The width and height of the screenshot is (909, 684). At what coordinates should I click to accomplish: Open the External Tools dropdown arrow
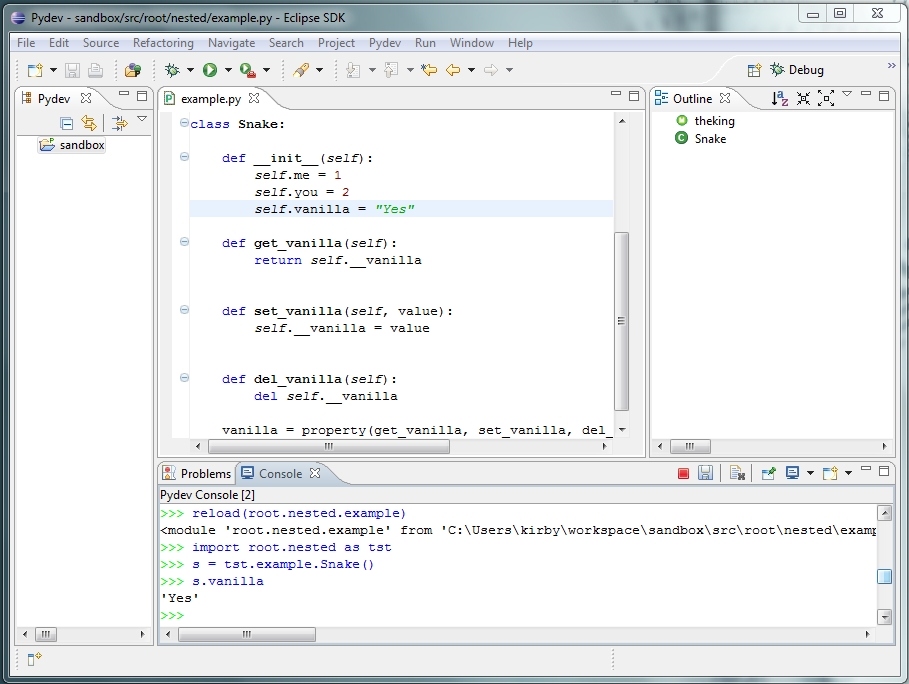click(267, 70)
